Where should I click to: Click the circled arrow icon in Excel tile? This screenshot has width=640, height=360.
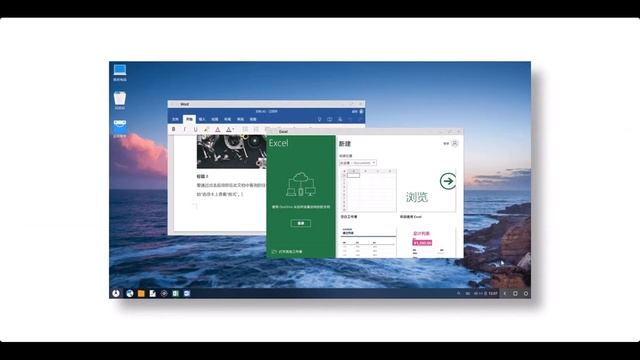tap(448, 181)
